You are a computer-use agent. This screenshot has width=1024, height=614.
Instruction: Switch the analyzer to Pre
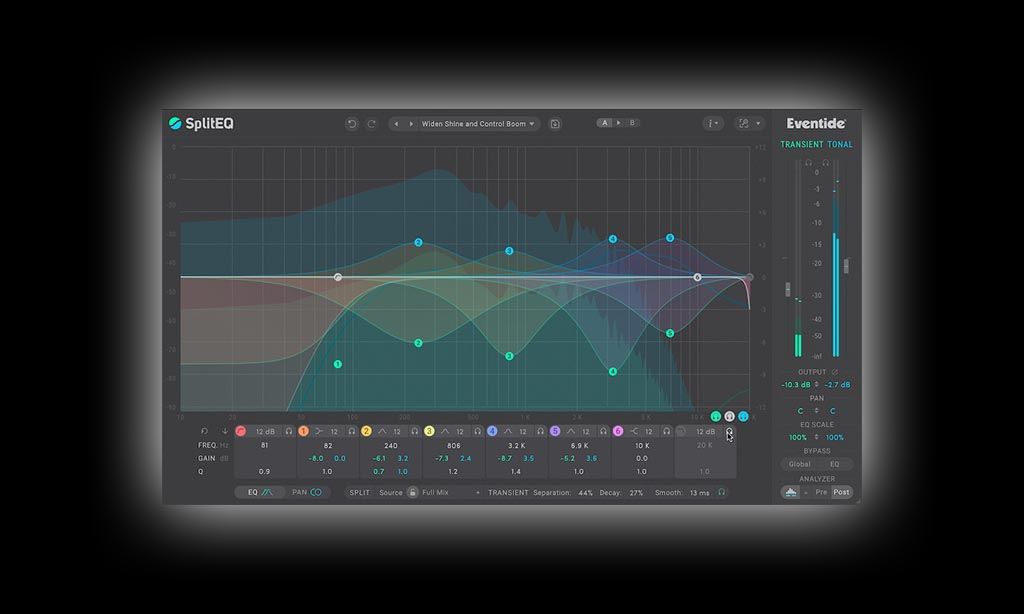821,493
